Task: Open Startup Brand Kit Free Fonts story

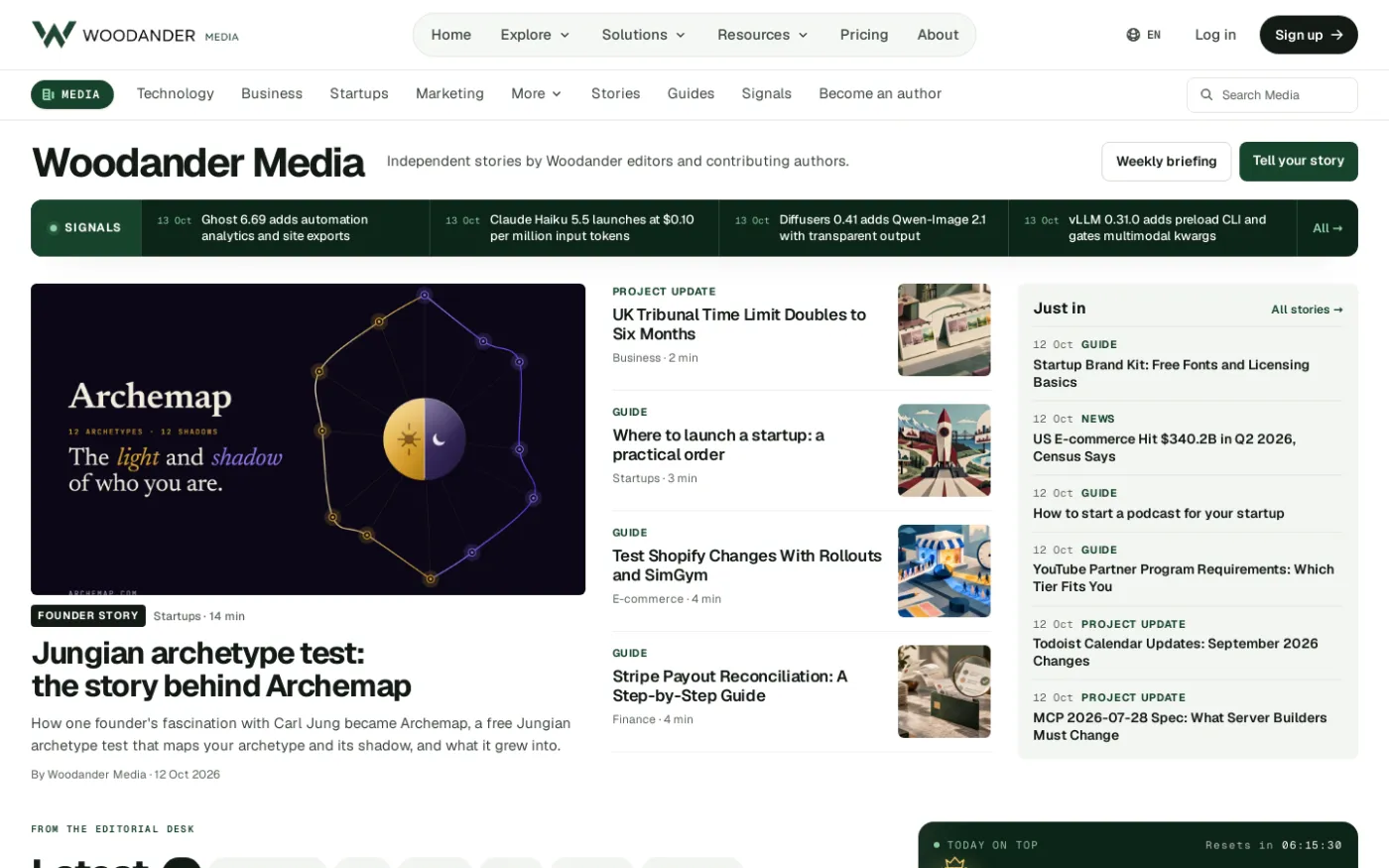Action: tap(1171, 373)
